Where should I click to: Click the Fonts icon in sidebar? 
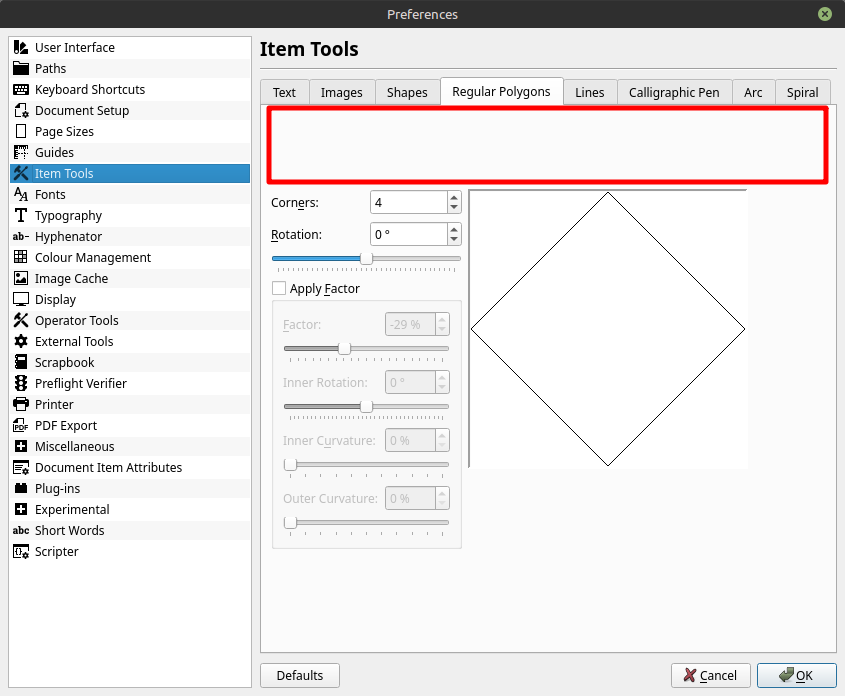[21, 195]
